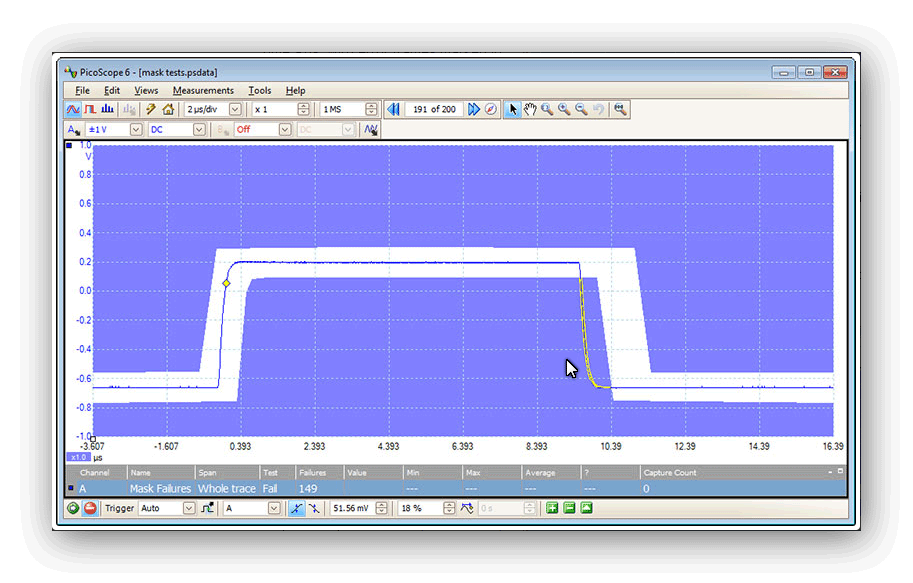
Task: Open the buffer navigator compass
Action: pyautogui.click(x=491, y=109)
